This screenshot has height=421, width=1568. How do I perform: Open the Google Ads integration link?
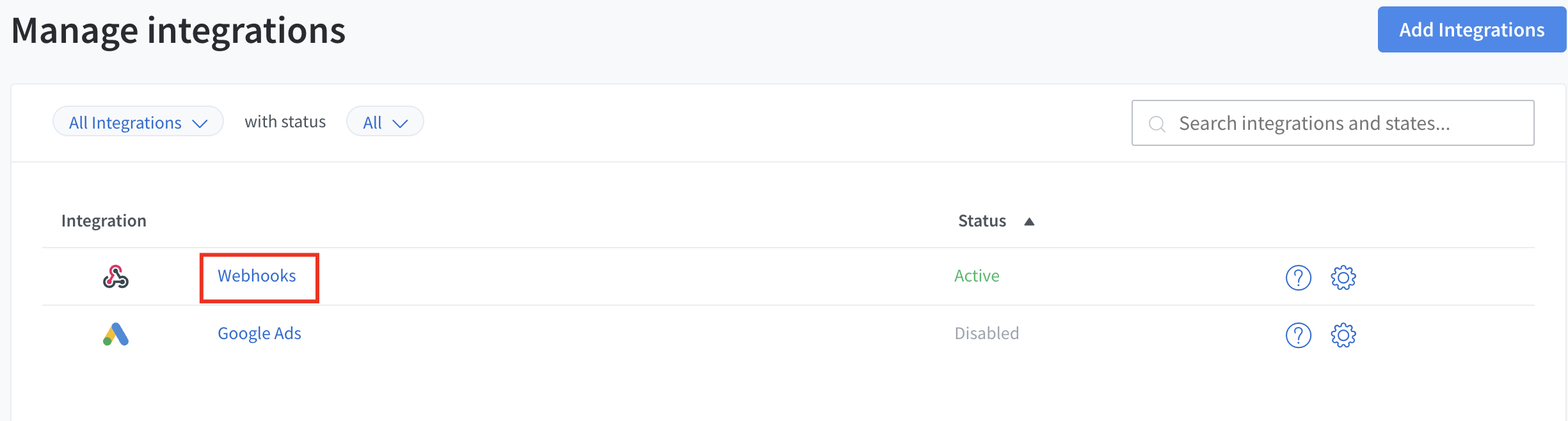(x=259, y=333)
